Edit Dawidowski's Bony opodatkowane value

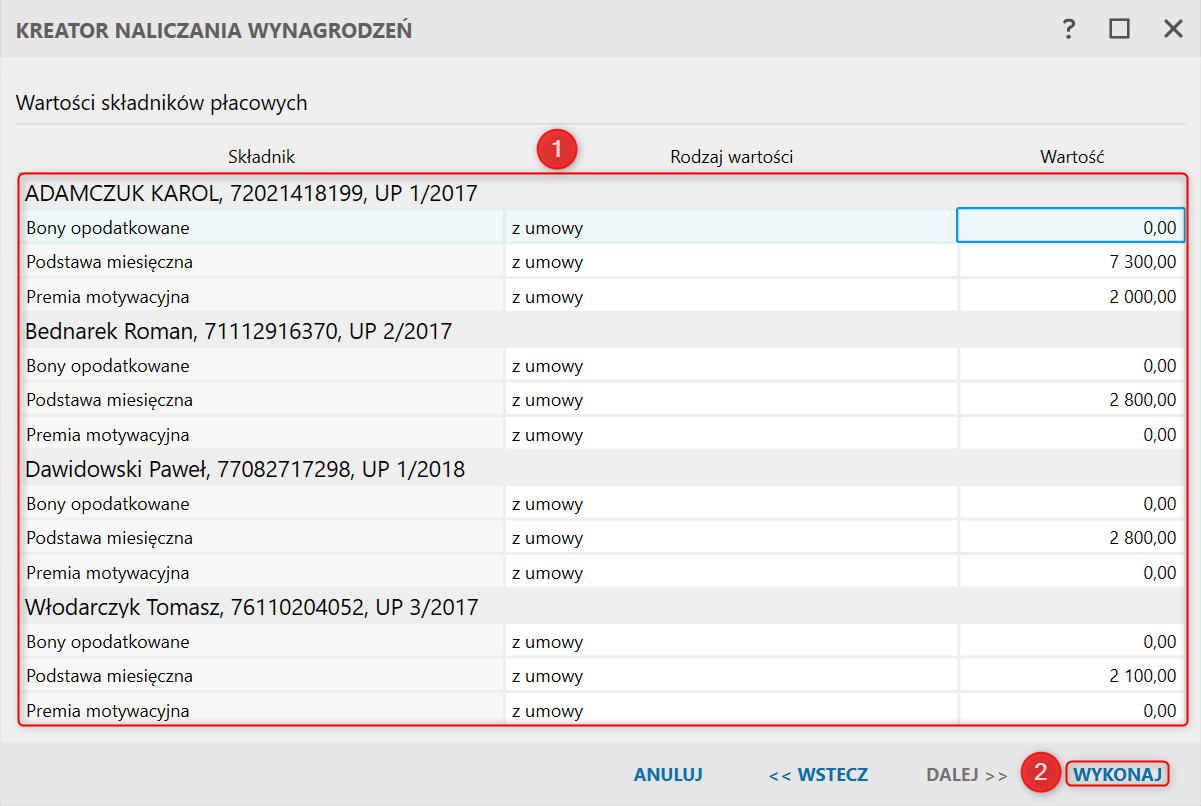[1072, 503]
